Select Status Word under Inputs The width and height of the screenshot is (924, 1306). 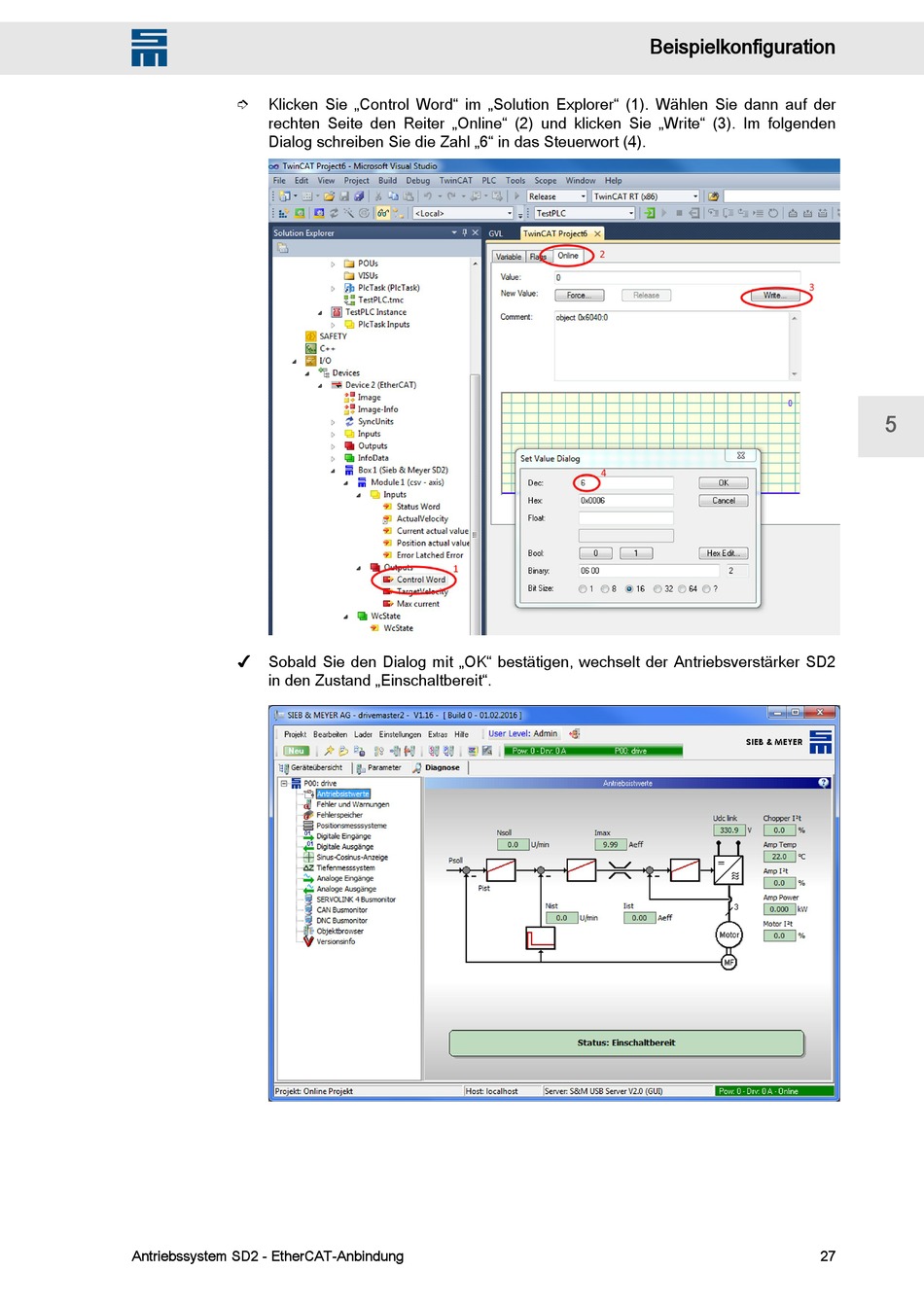pos(417,507)
